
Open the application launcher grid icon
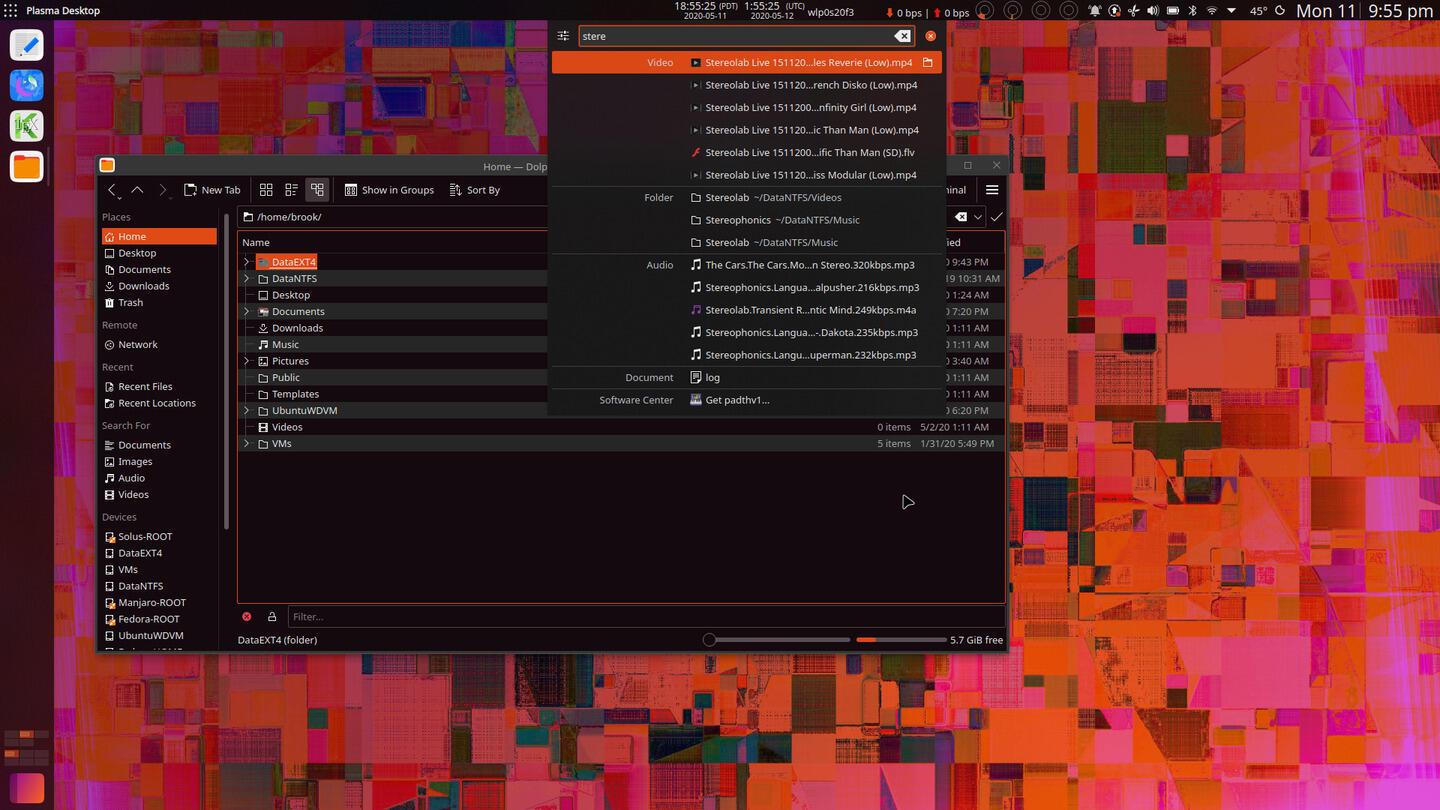(11, 11)
